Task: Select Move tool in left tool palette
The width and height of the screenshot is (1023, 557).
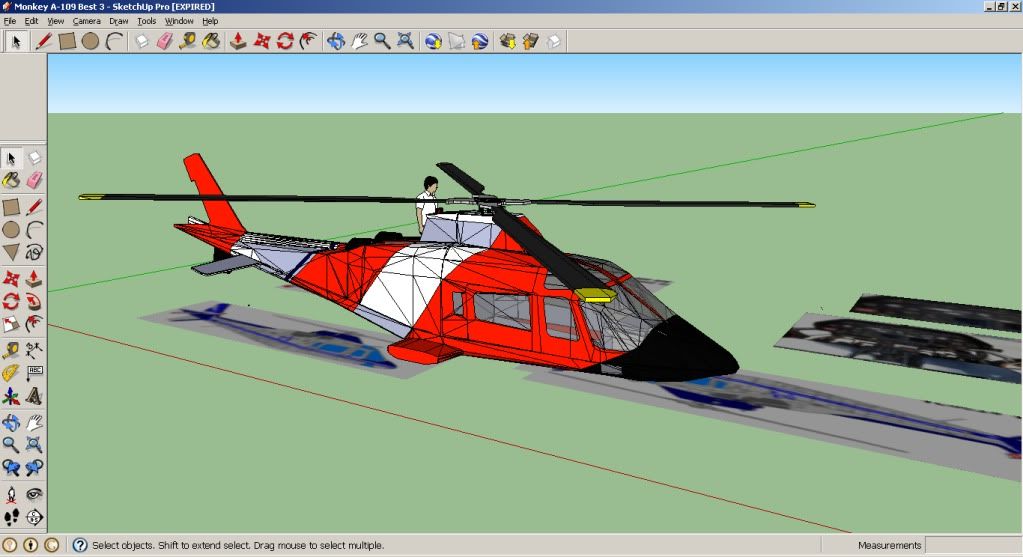Action: point(11,278)
